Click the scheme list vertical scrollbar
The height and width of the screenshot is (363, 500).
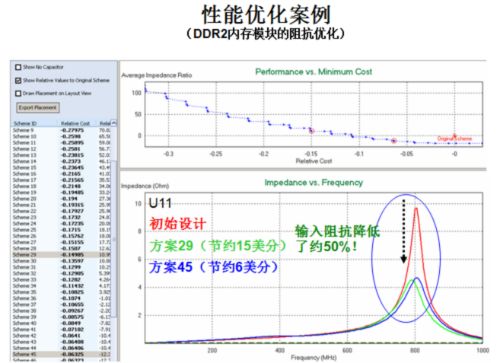114,239
